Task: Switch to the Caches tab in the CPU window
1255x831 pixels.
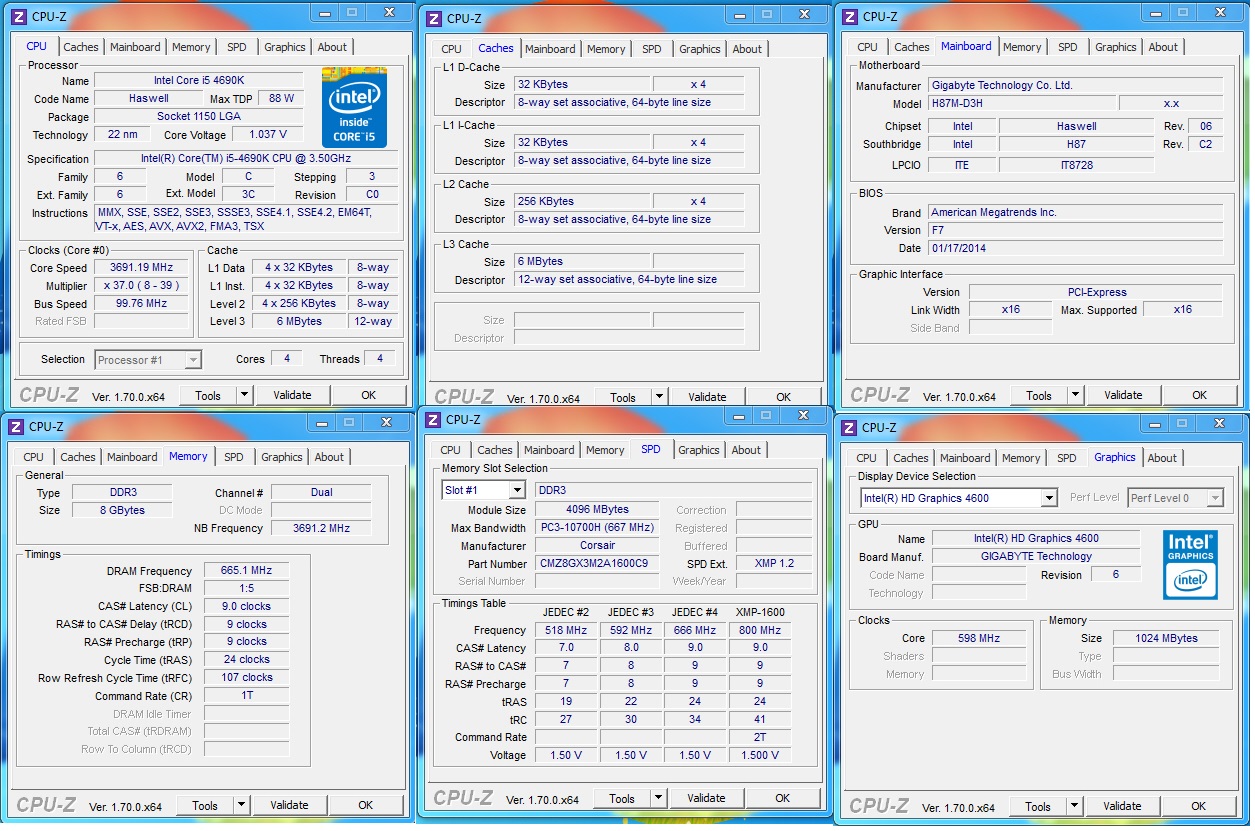Action: (81, 47)
